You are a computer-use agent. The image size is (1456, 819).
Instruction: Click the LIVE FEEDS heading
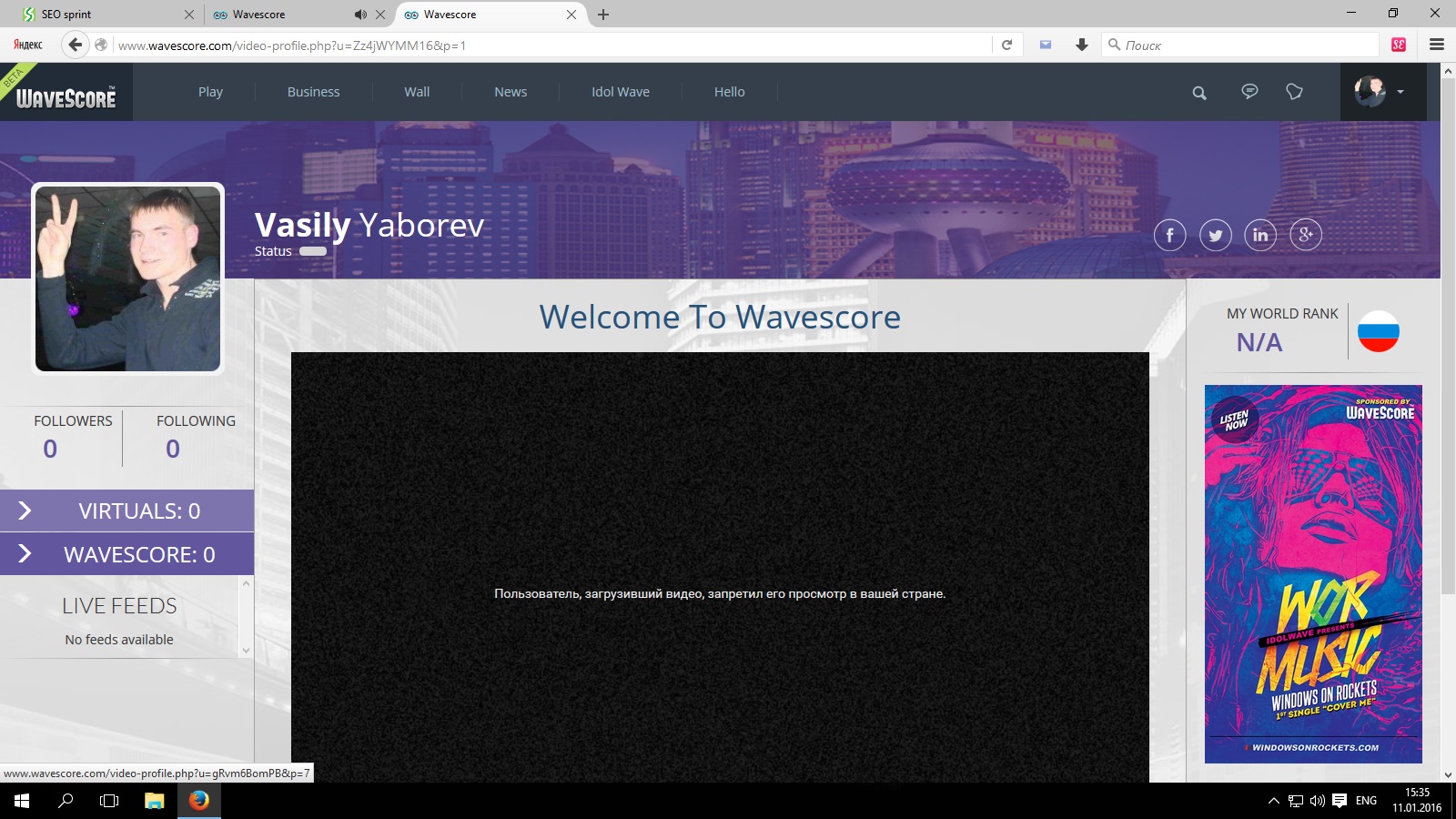(x=119, y=606)
